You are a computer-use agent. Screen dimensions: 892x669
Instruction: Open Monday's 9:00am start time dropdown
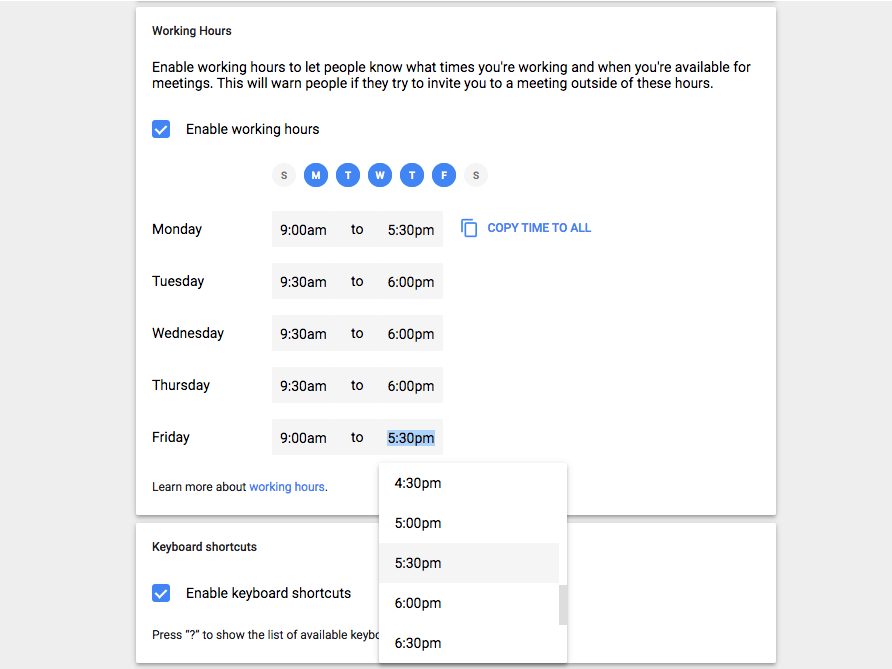coord(303,229)
